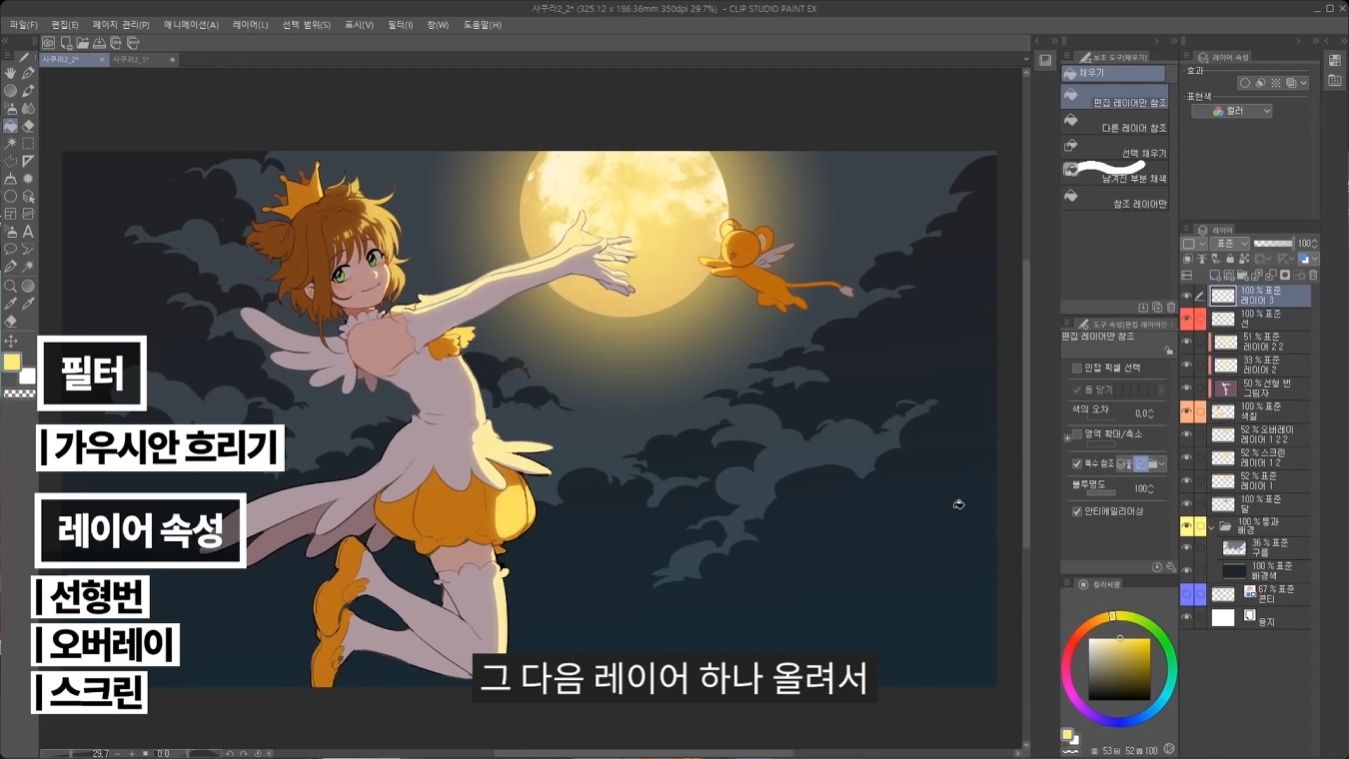The width and height of the screenshot is (1349, 759).
Task: Toggle the 영역 확대/축소 checkbox
Action: (x=1077, y=434)
